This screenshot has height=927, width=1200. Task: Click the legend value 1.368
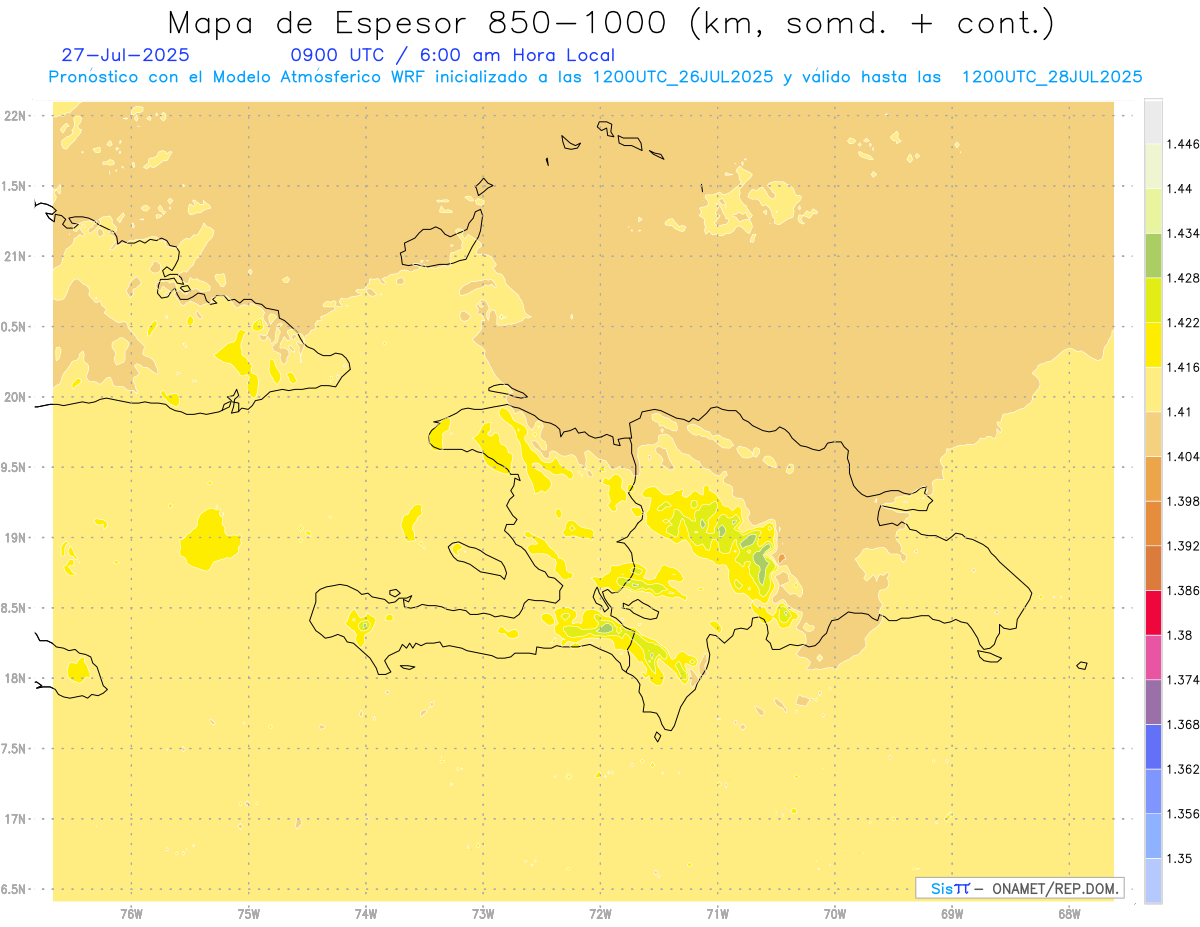[x=1182, y=724]
